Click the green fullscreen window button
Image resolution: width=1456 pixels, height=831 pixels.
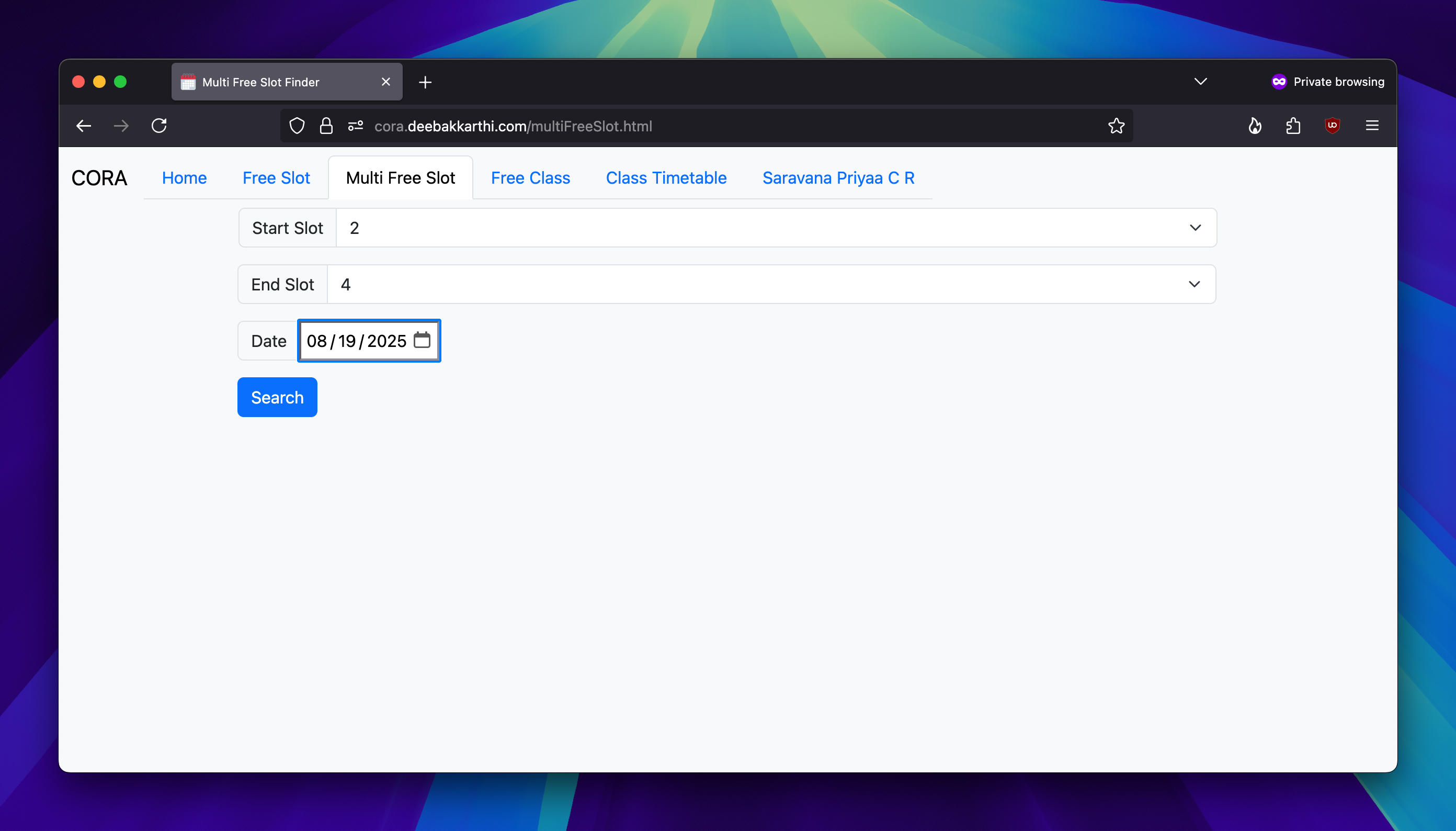[x=120, y=82]
